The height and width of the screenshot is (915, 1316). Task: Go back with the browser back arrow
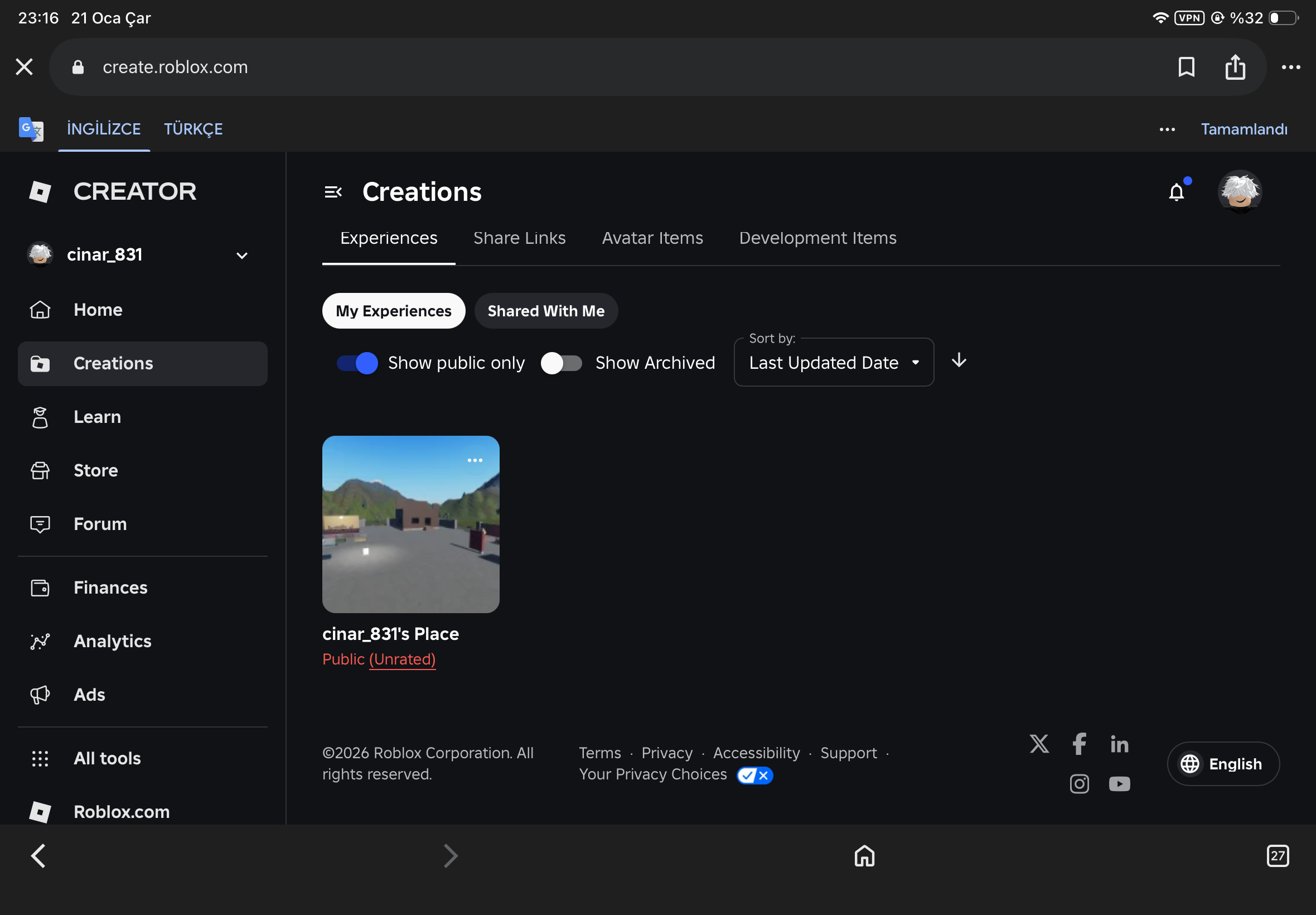pyautogui.click(x=38, y=855)
